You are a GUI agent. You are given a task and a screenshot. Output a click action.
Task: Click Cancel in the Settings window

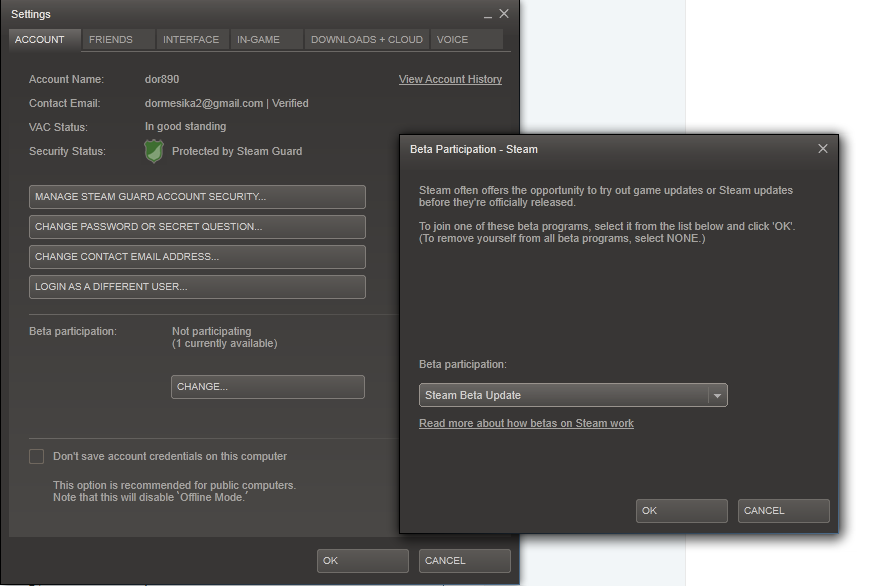464,561
